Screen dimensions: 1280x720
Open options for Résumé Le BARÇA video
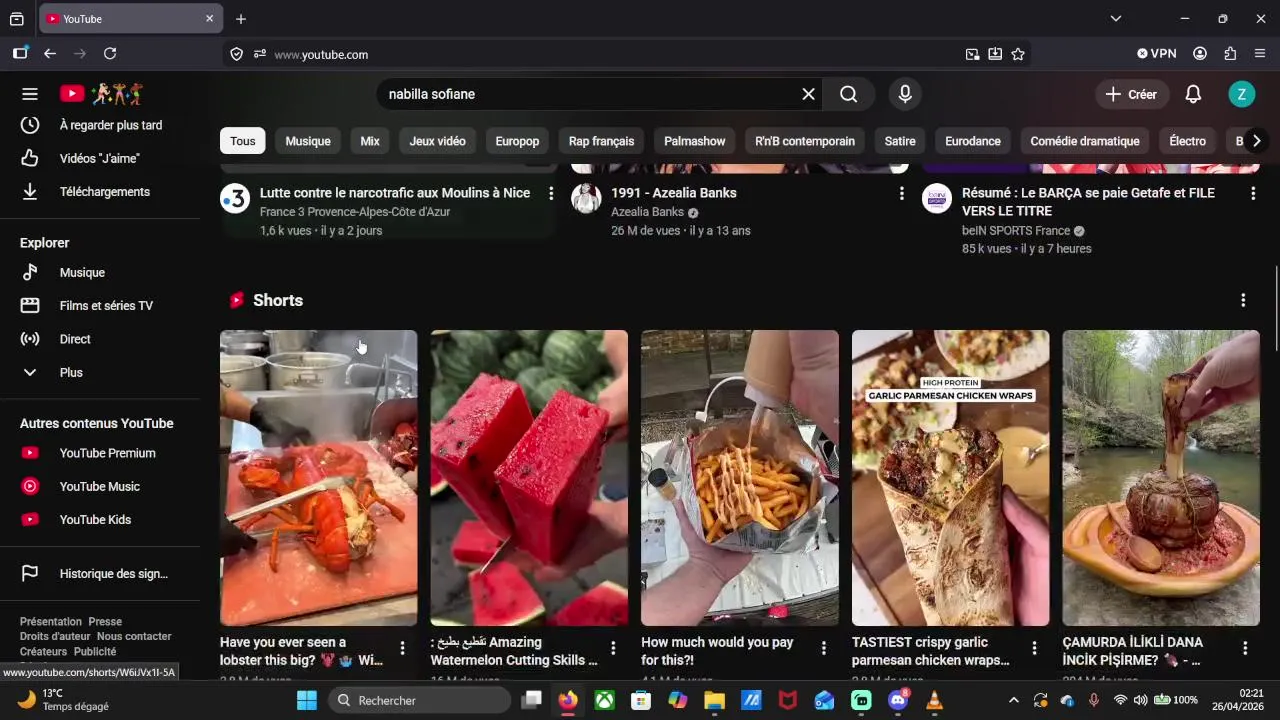(1253, 193)
